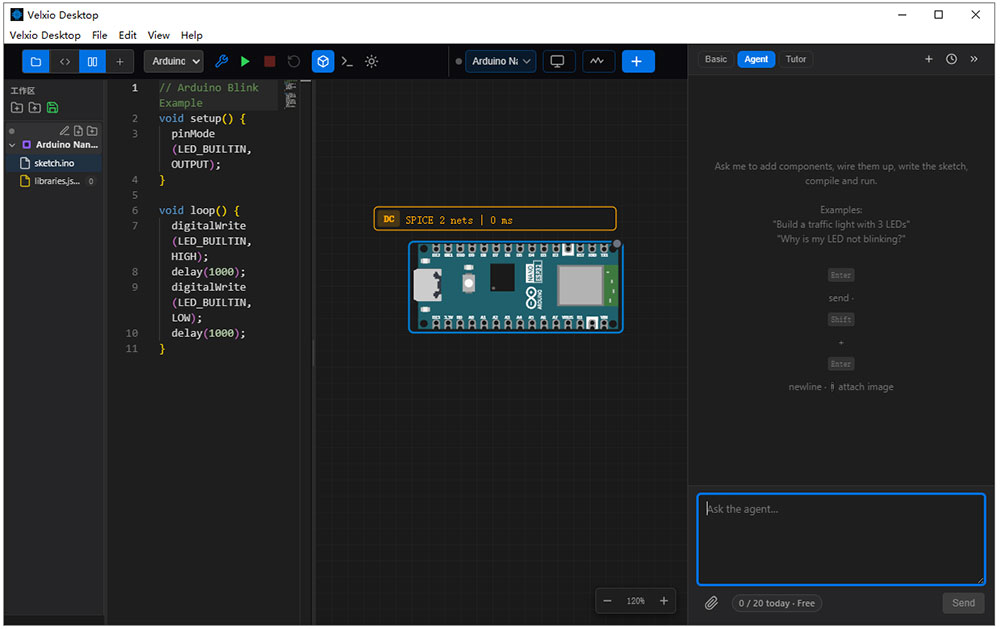The width and height of the screenshot is (1000, 629).
Task: Start new chat with plus icon
Action: click(x=929, y=59)
